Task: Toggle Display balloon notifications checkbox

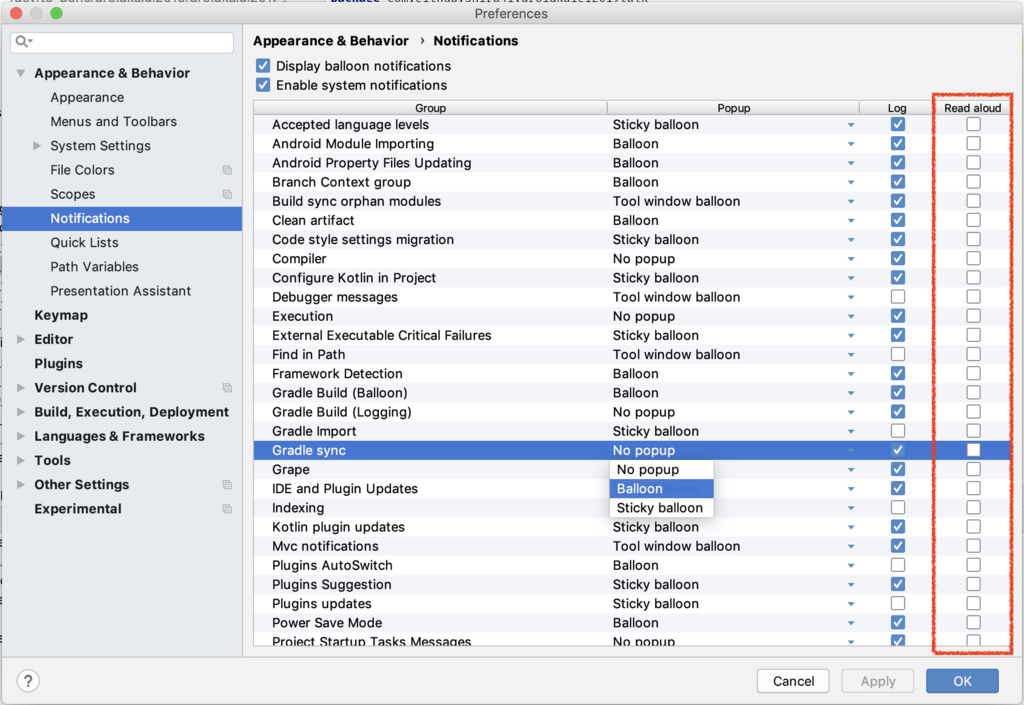Action: pyautogui.click(x=263, y=66)
